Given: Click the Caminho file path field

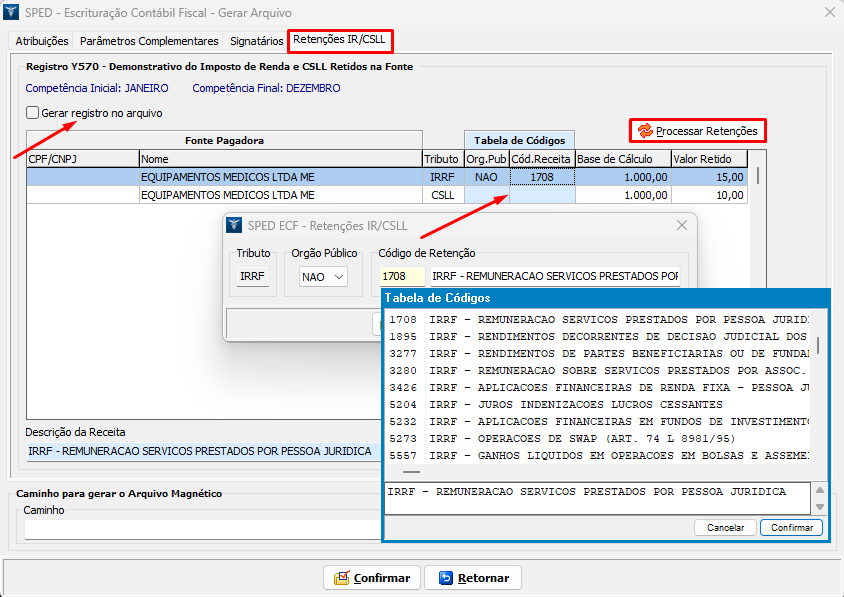Looking at the screenshot, I should tap(200, 529).
